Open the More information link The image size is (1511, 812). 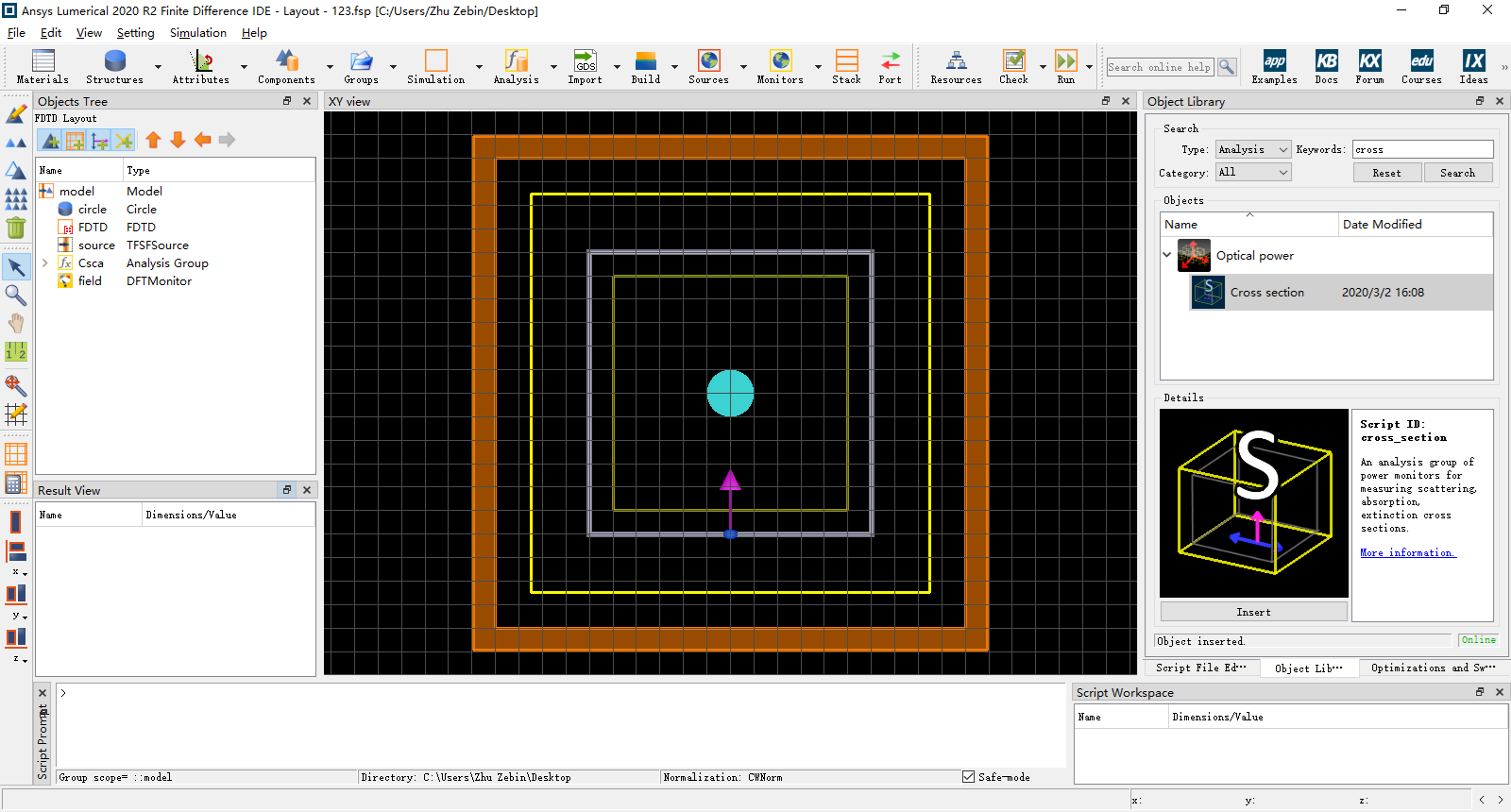click(x=1407, y=553)
